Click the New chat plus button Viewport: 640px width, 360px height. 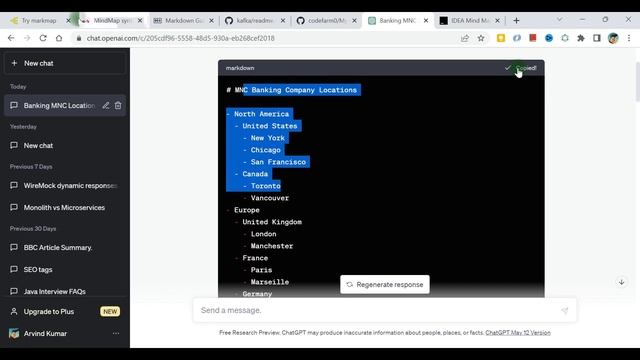click(64, 63)
